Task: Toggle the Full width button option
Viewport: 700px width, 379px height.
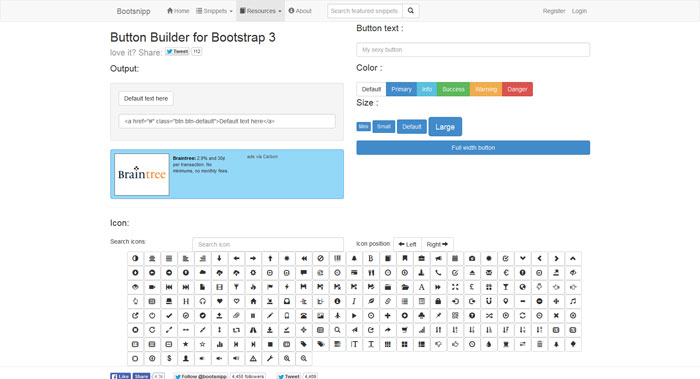Action: pos(473,148)
